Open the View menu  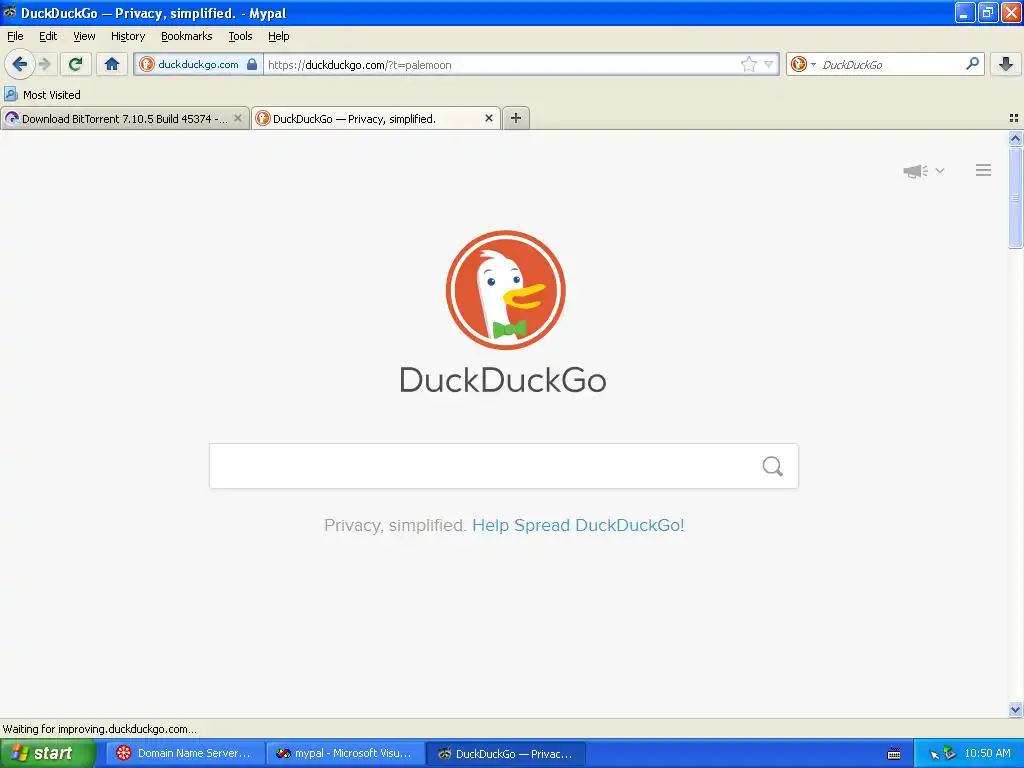pyautogui.click(x=84, y=36)
